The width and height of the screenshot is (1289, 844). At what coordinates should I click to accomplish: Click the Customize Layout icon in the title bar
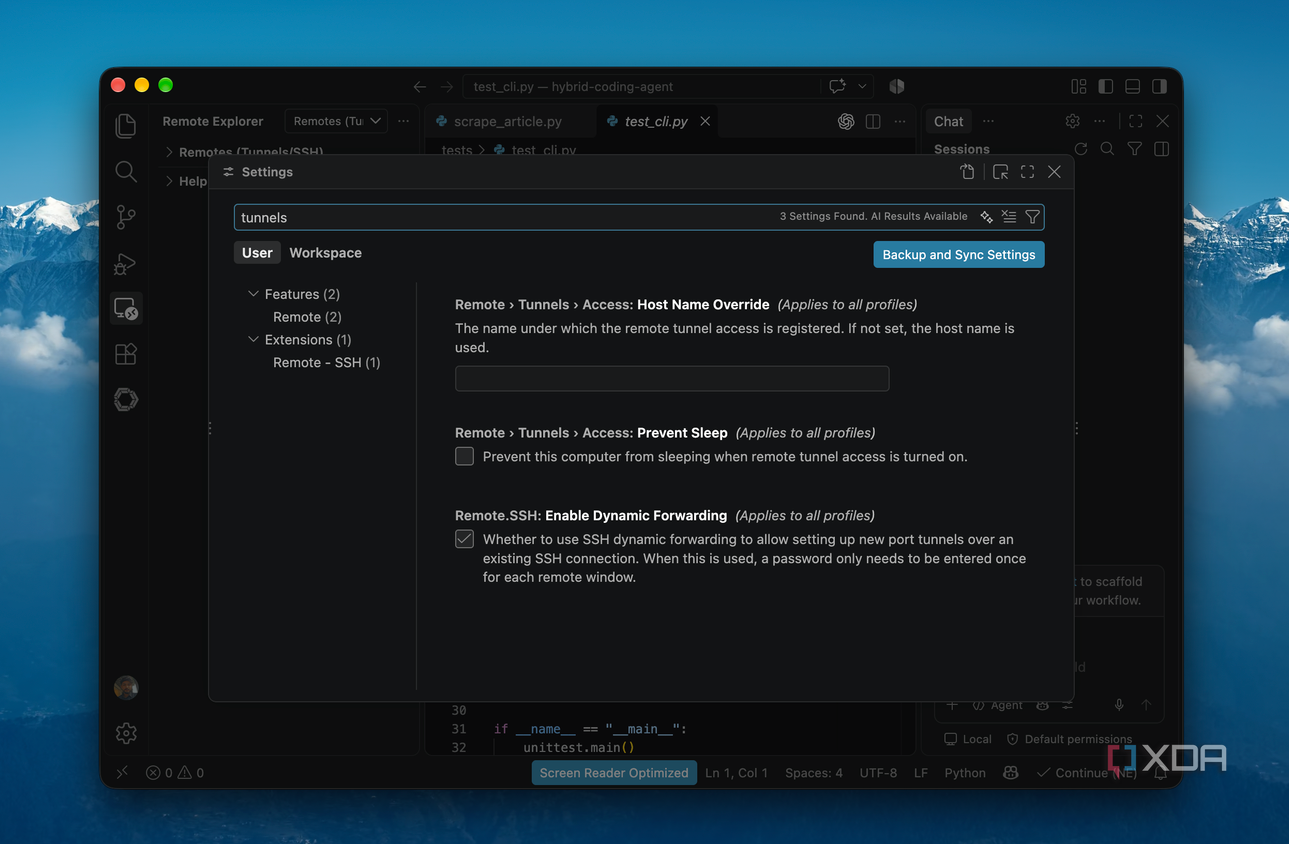tap(1078, 87)
